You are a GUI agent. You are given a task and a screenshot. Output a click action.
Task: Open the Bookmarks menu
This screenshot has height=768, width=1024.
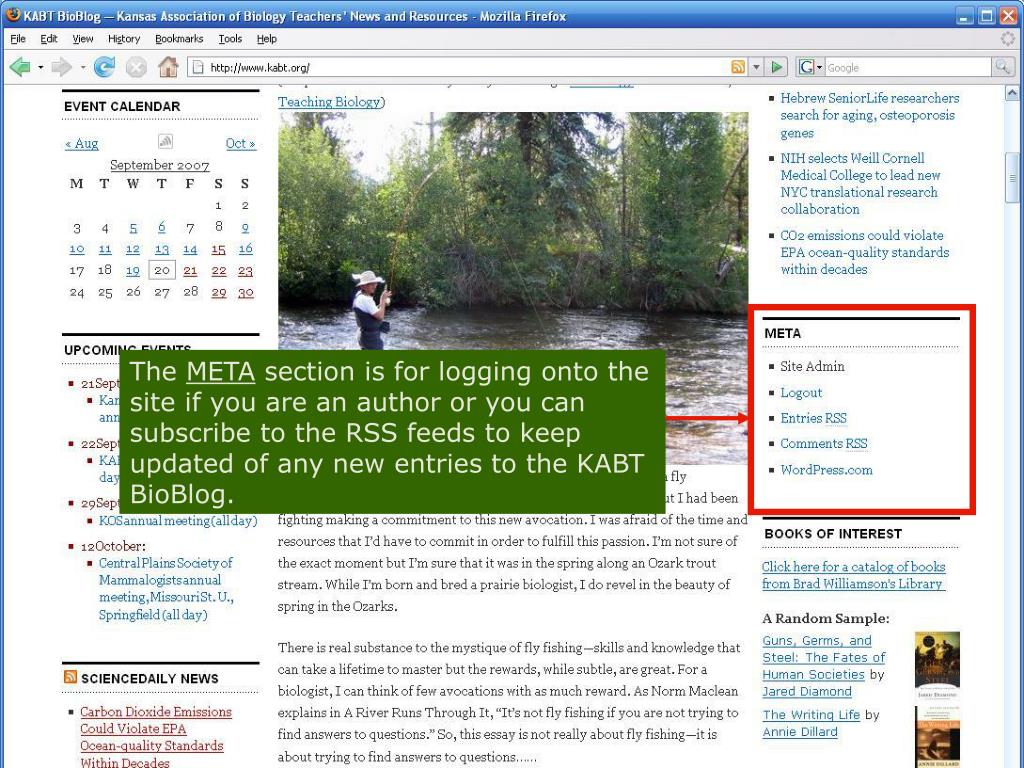click(179, 39)
